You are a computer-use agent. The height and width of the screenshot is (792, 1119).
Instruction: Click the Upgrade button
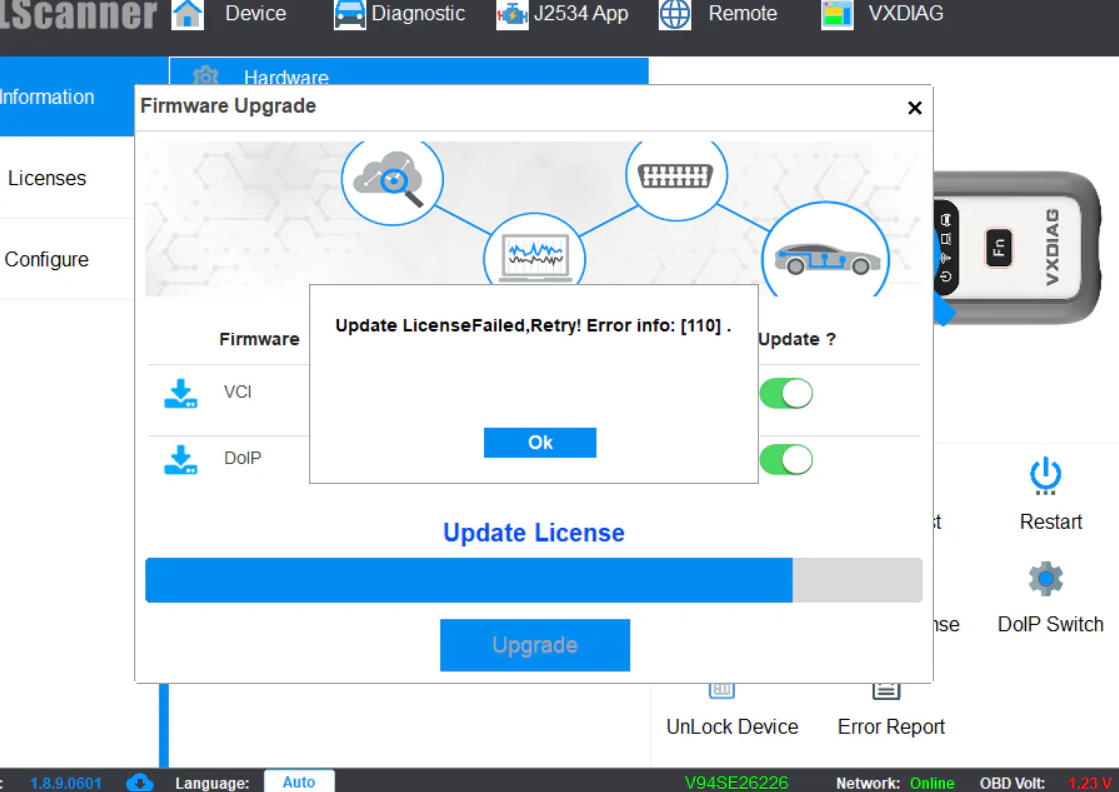(535, 645)
